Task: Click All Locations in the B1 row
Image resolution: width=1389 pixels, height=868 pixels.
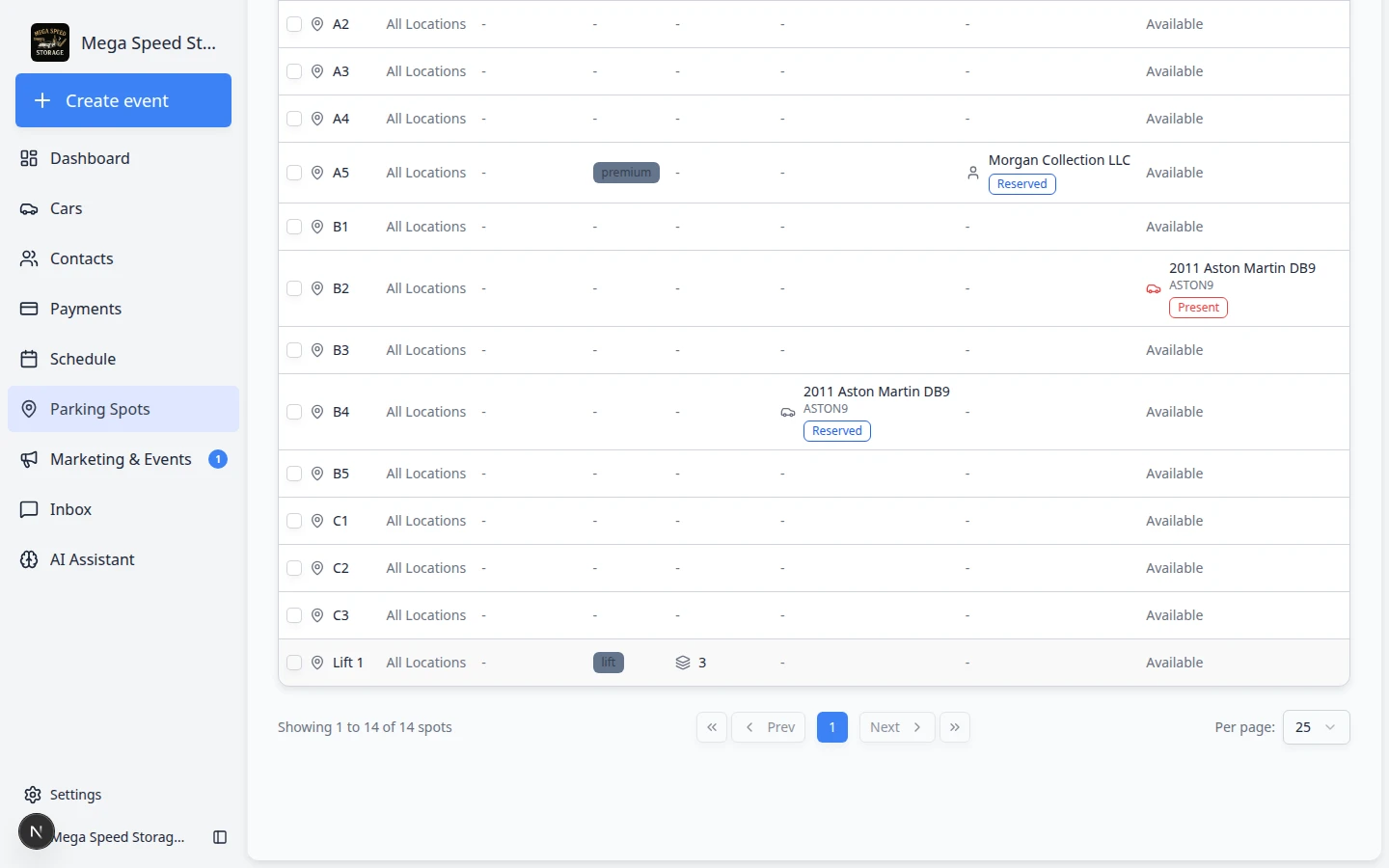Action: pos(426,227)
